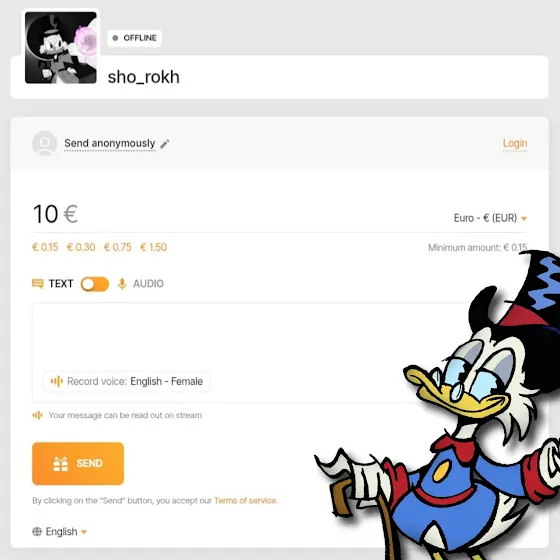Click the sho_rokh profile picture thumbnail
Screen dimensions: 560x560
coord(61,48)
